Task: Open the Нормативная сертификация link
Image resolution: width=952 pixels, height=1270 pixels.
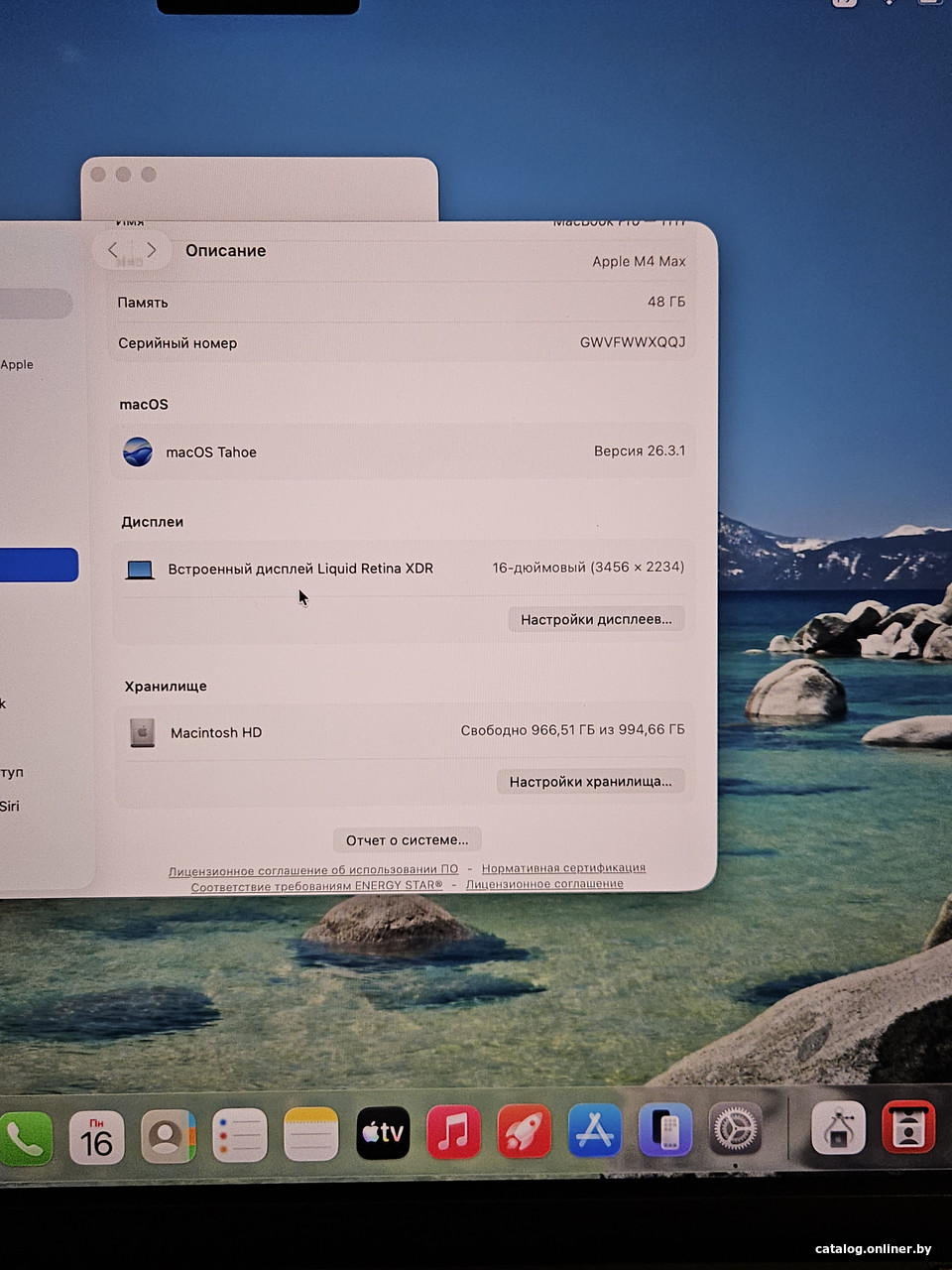Action: coord(563,868)
